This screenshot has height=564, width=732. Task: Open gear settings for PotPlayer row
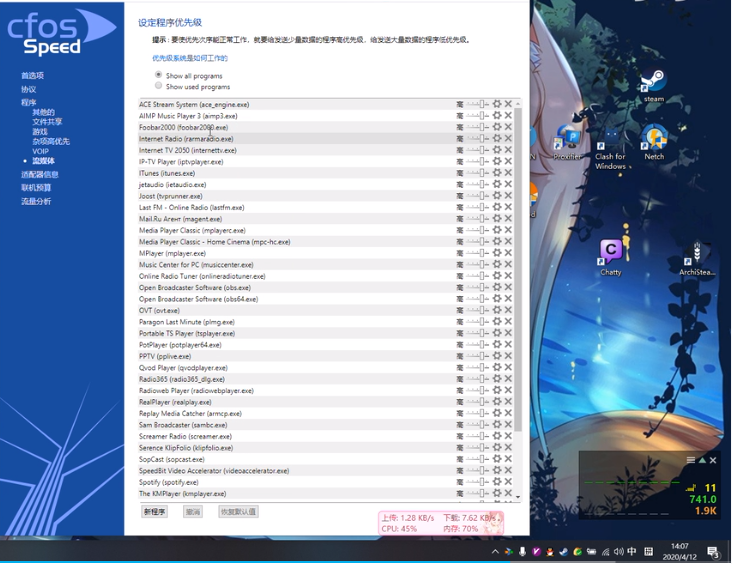point(497,345)
